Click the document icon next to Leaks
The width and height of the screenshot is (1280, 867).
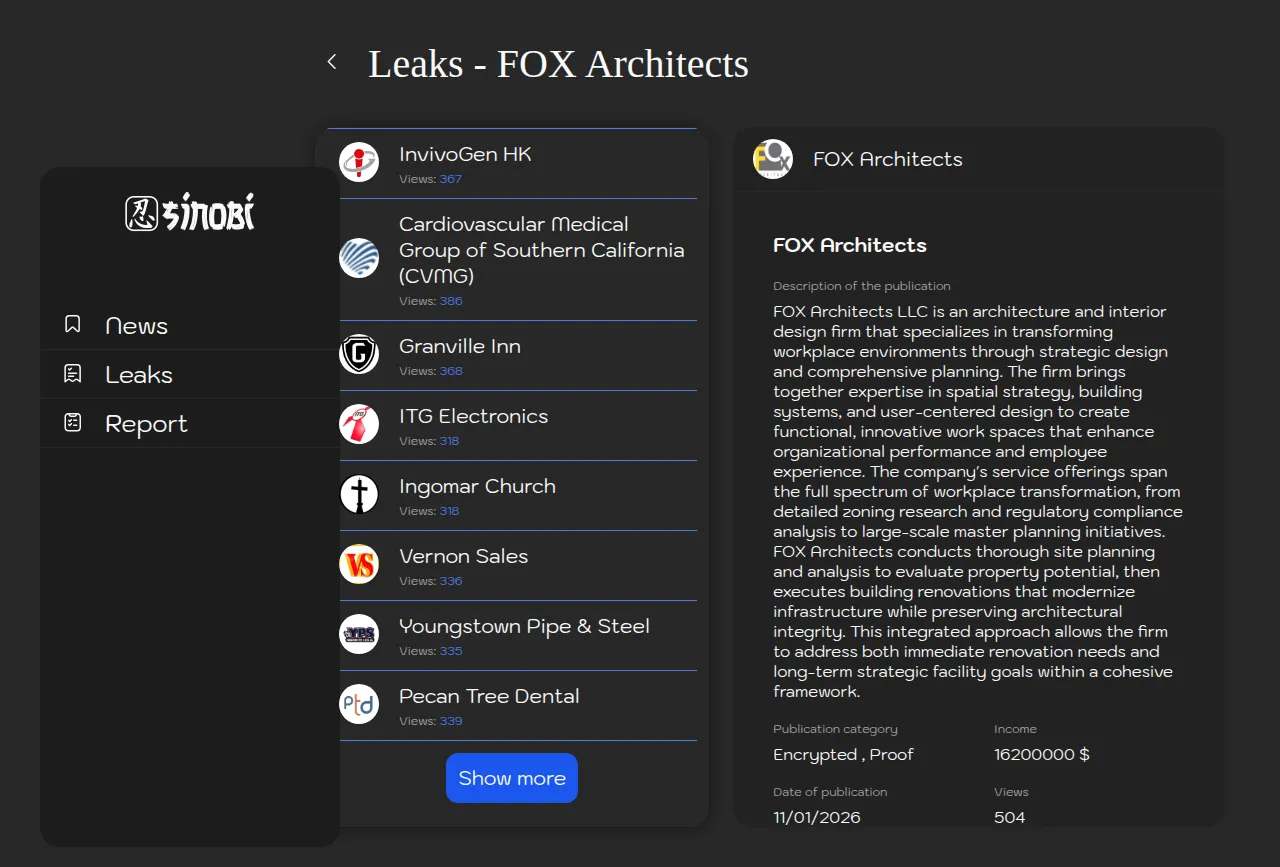pos(72,374)
